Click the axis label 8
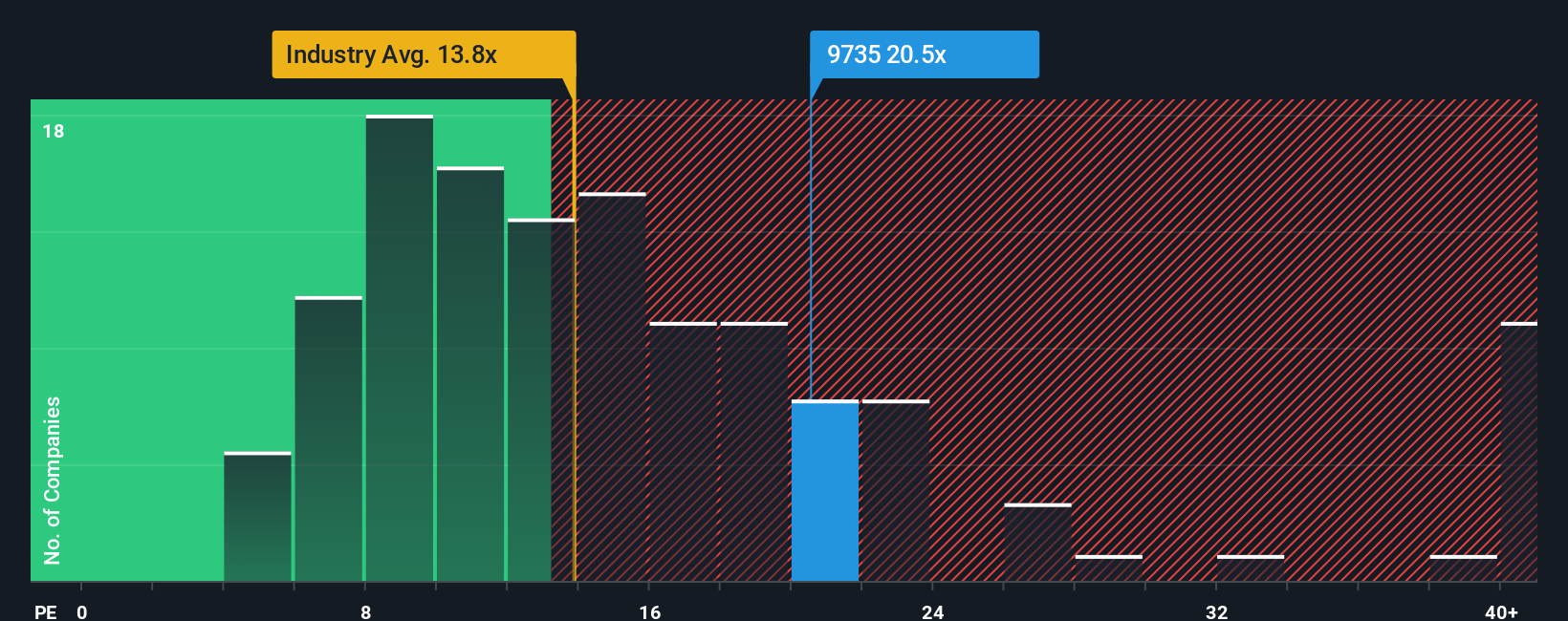 366,611
